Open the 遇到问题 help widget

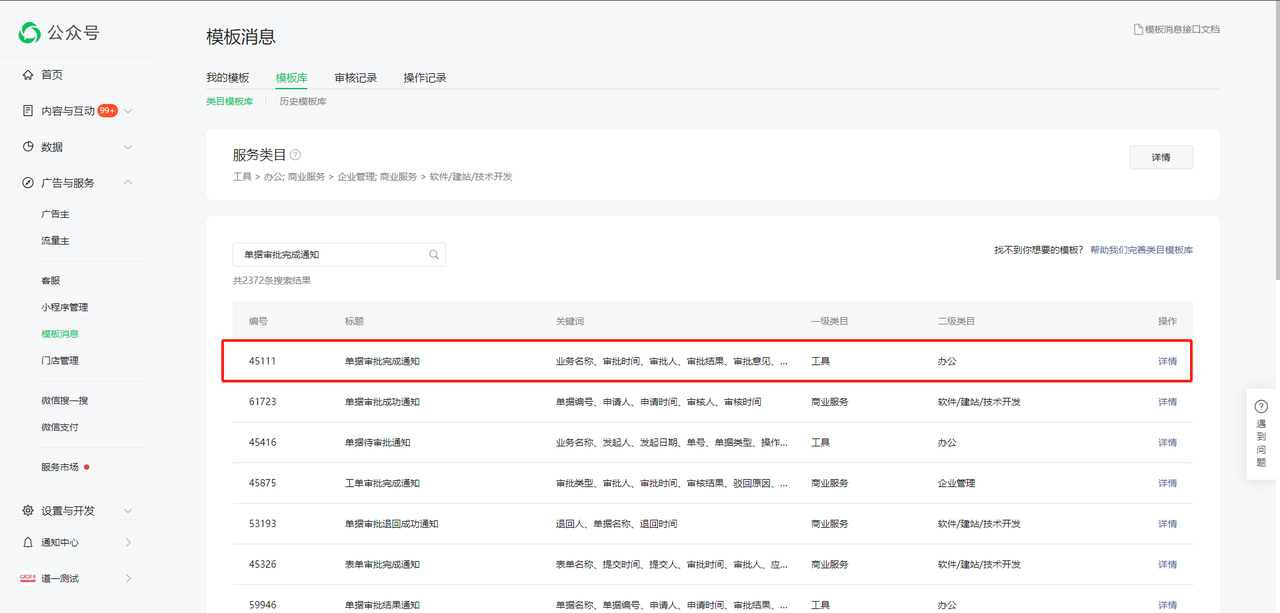coord(1261,428)
